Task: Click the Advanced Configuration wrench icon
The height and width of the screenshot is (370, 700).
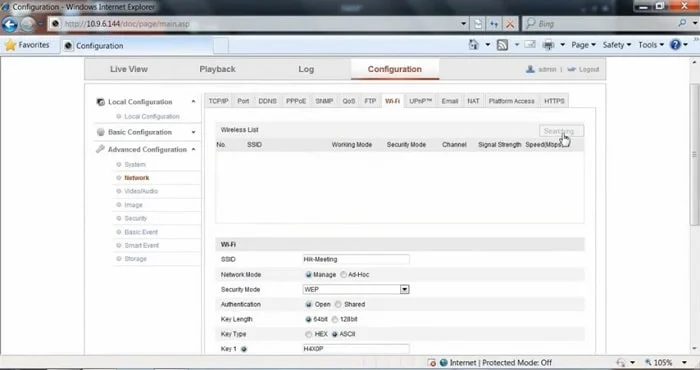Action: click(x=100, y=149)
